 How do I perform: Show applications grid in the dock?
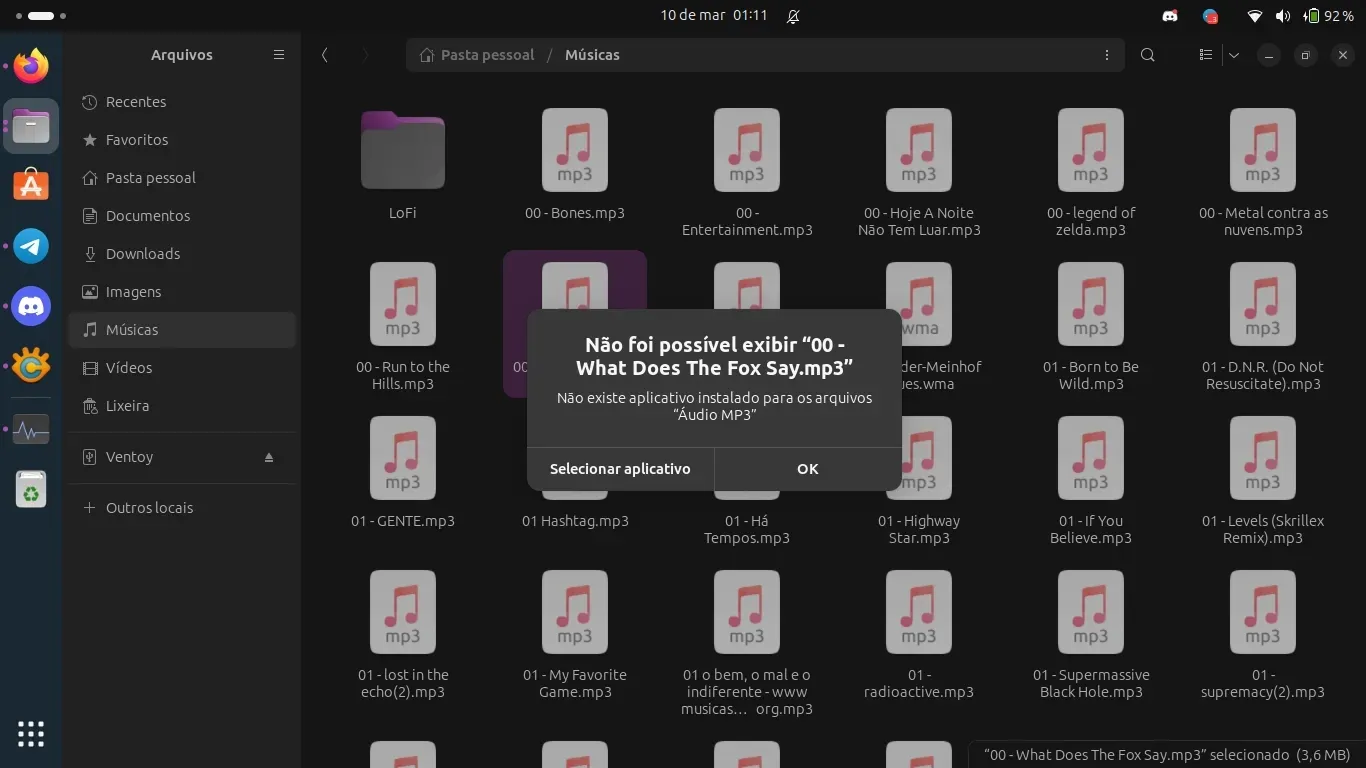(x=31, y=733)
